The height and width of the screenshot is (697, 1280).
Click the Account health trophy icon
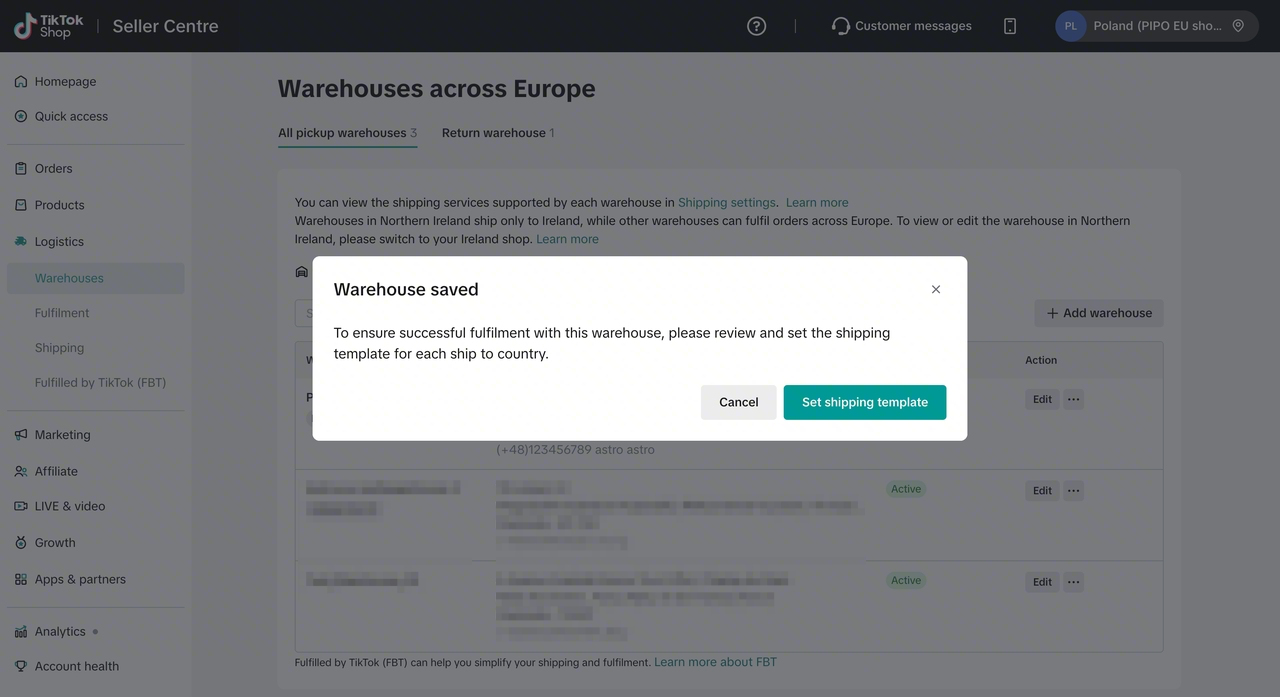(21, 666)
